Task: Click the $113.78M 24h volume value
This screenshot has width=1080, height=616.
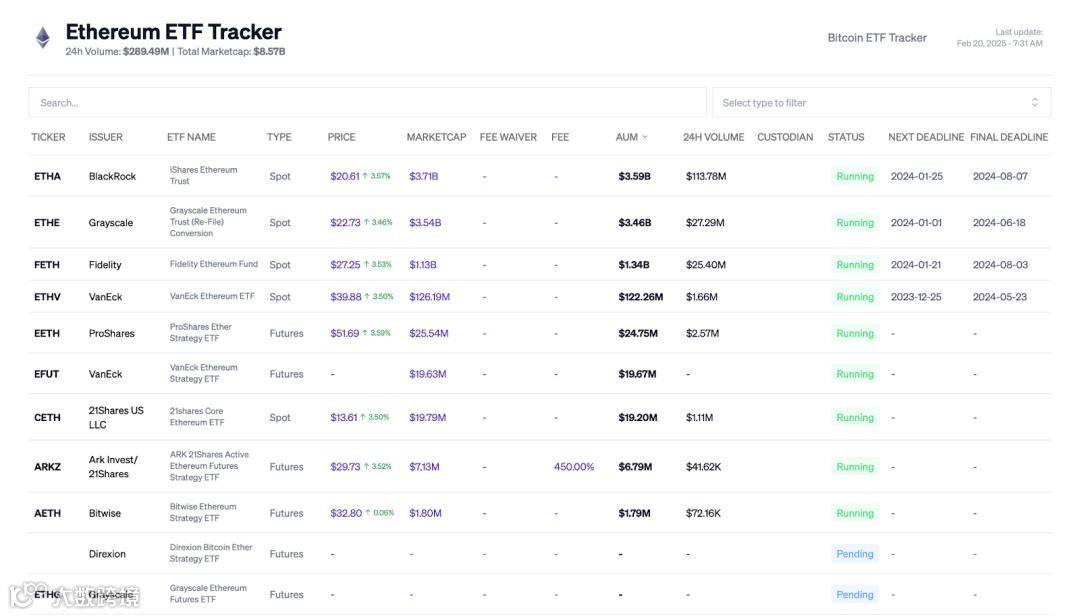Action: point(706,176)
